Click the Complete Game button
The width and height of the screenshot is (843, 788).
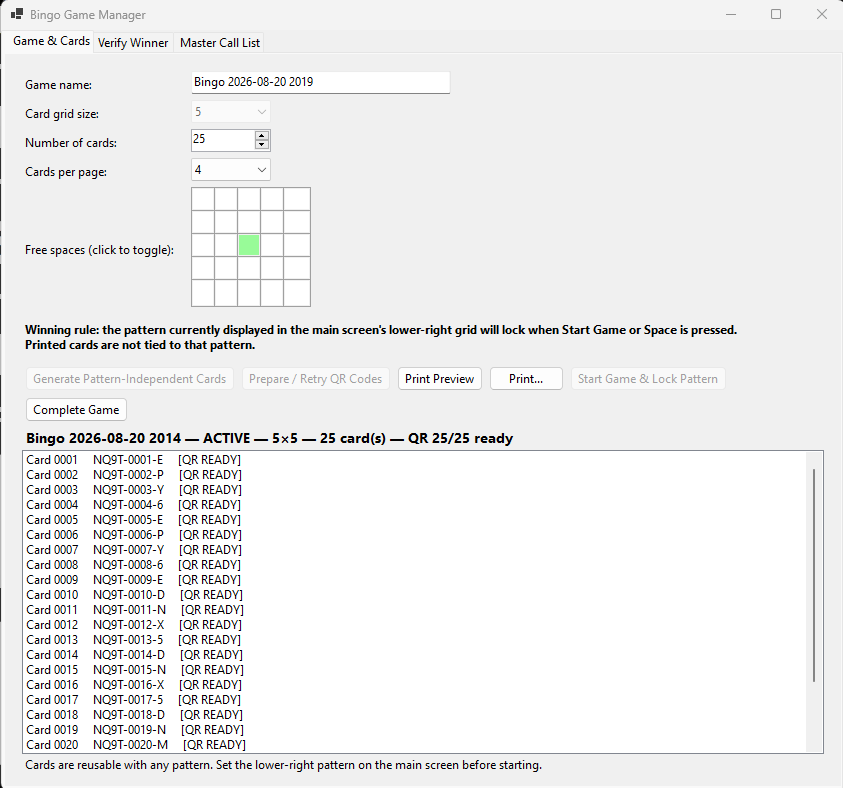(76, 410)
